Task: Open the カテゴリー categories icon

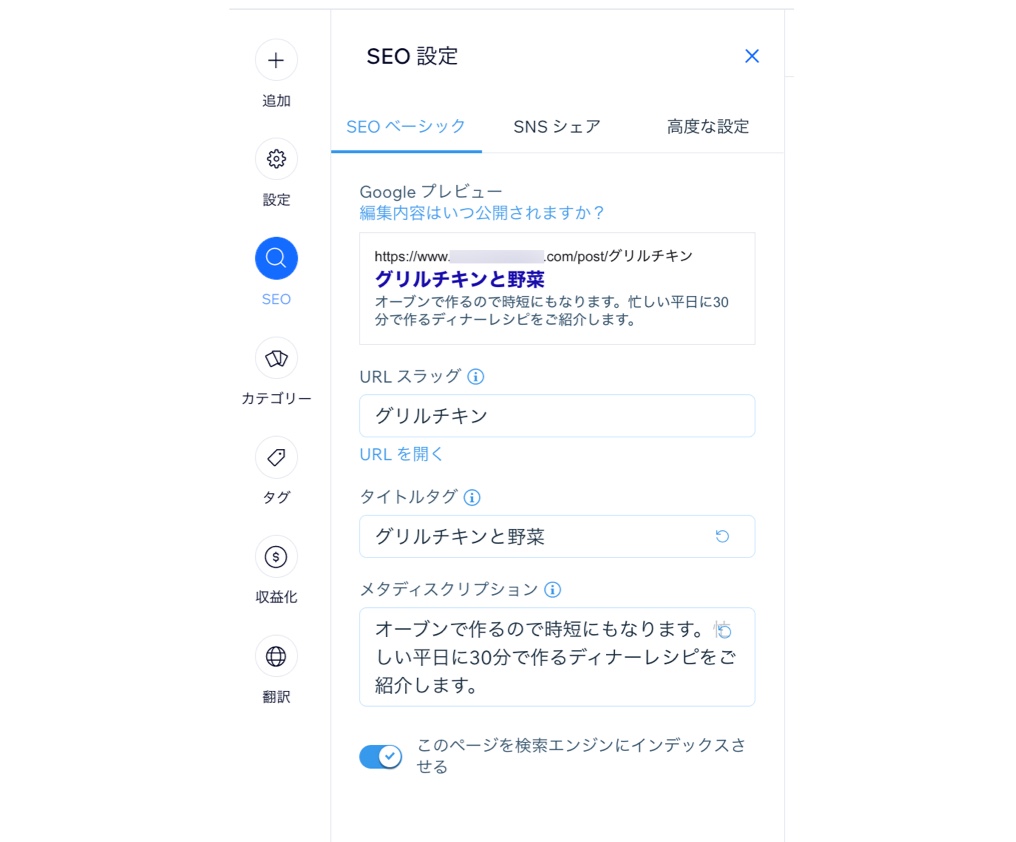Action: [276, 358]
